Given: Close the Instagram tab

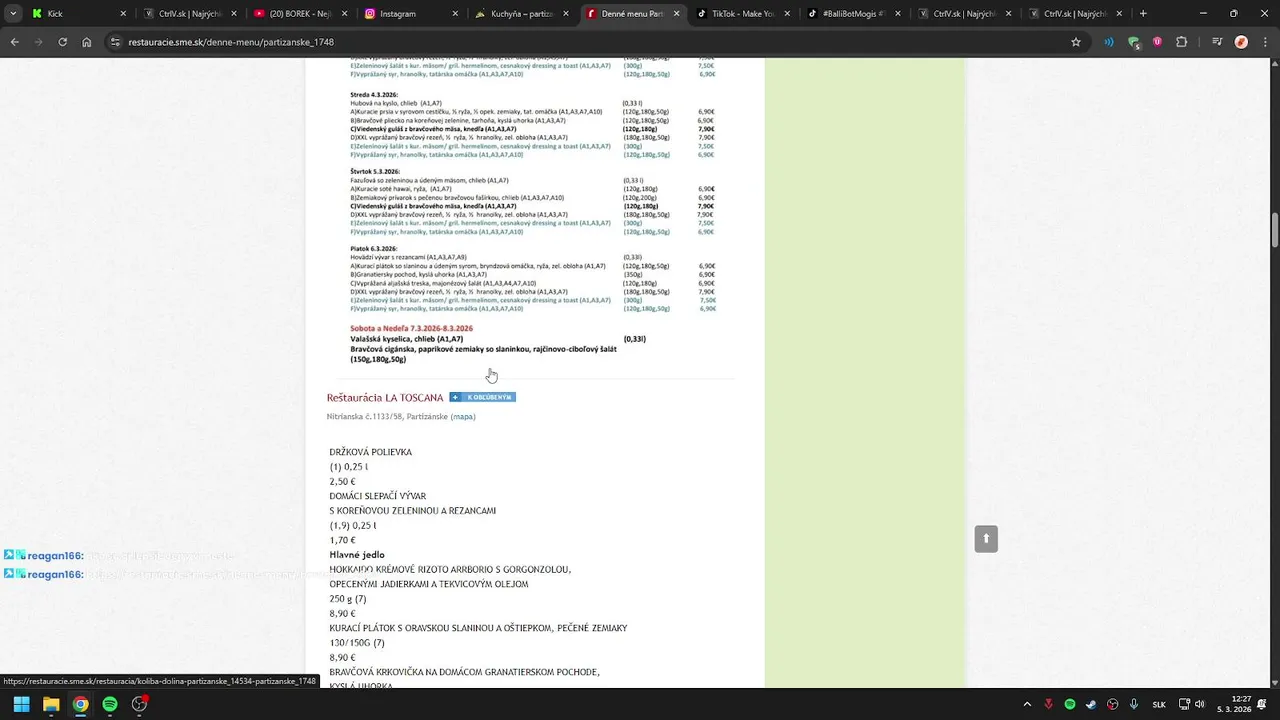Looking at the screenshot, I should (x=455, y=14).
